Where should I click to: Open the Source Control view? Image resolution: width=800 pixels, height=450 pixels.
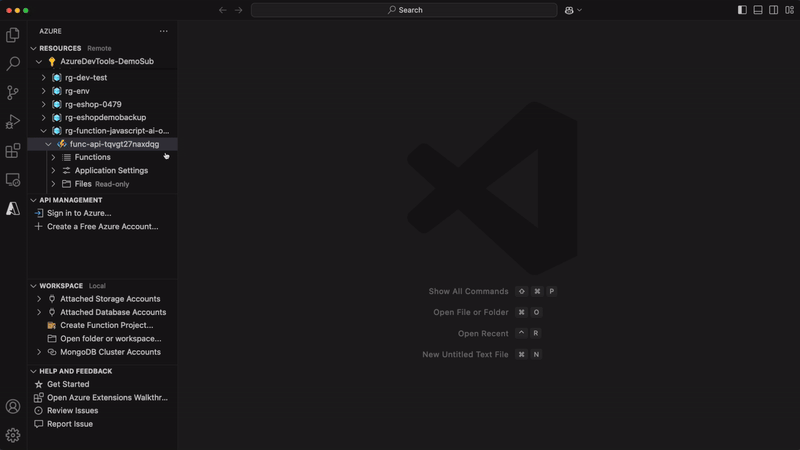coord(13,92)
